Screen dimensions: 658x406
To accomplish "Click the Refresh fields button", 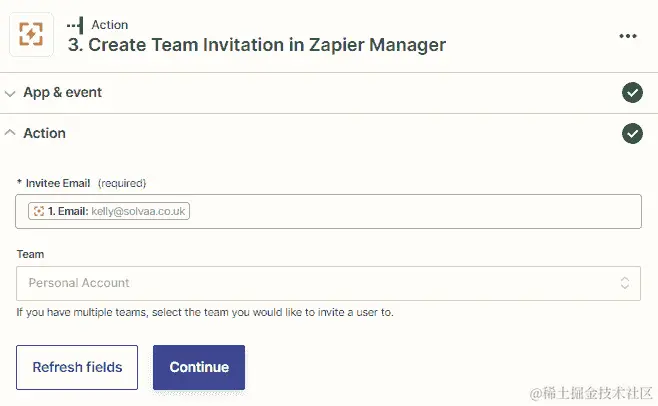I will (77, 367).
